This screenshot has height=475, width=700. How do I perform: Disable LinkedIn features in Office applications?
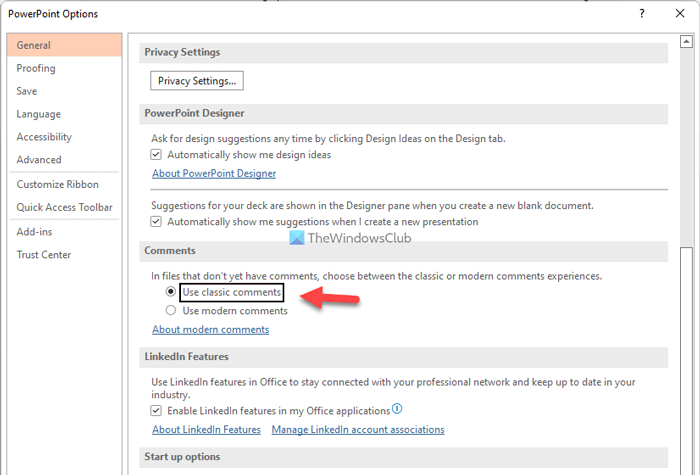coord(156,410)
